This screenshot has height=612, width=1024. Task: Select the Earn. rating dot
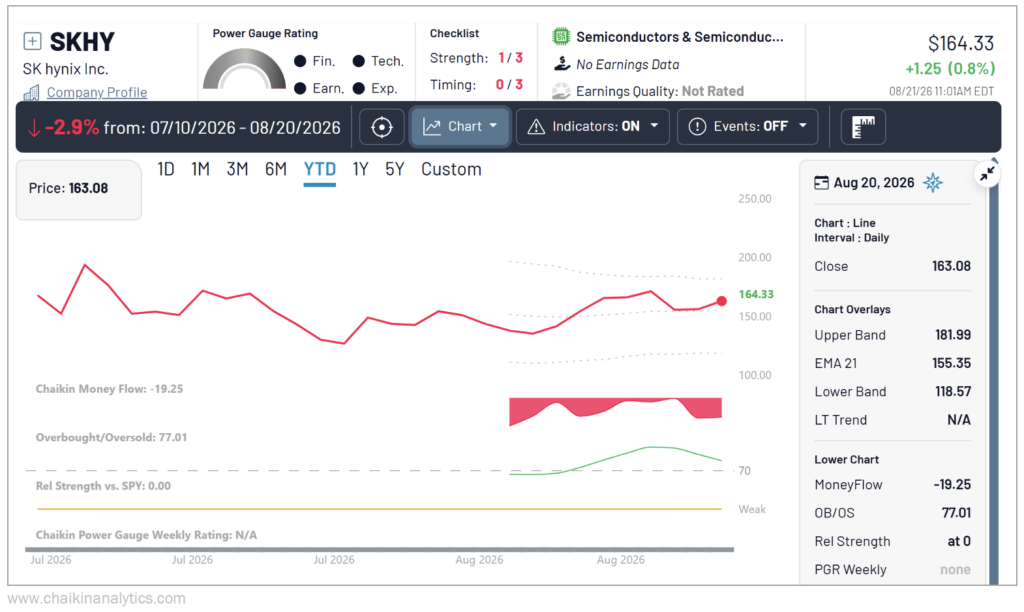(x=300, y=88)
